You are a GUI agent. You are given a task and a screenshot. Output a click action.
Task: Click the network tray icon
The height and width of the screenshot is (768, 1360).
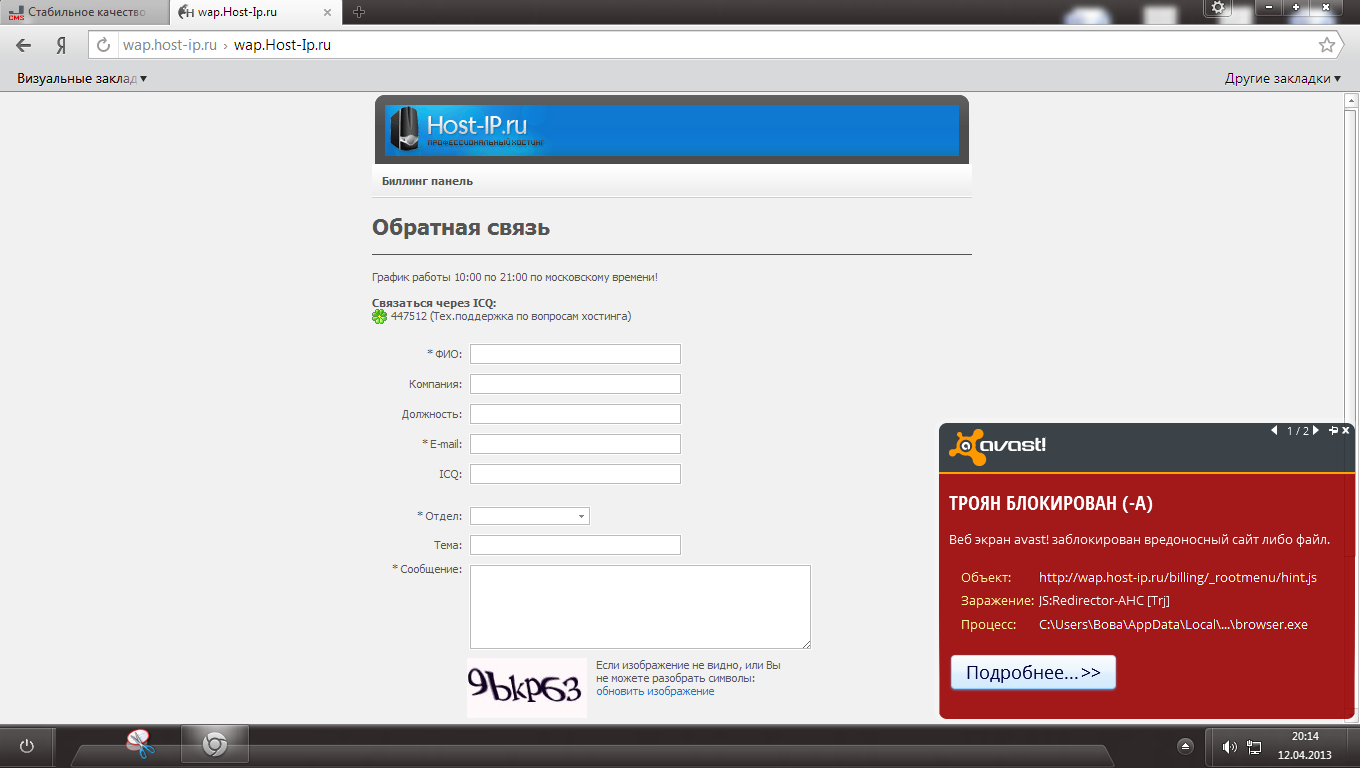coord(1254,746)
